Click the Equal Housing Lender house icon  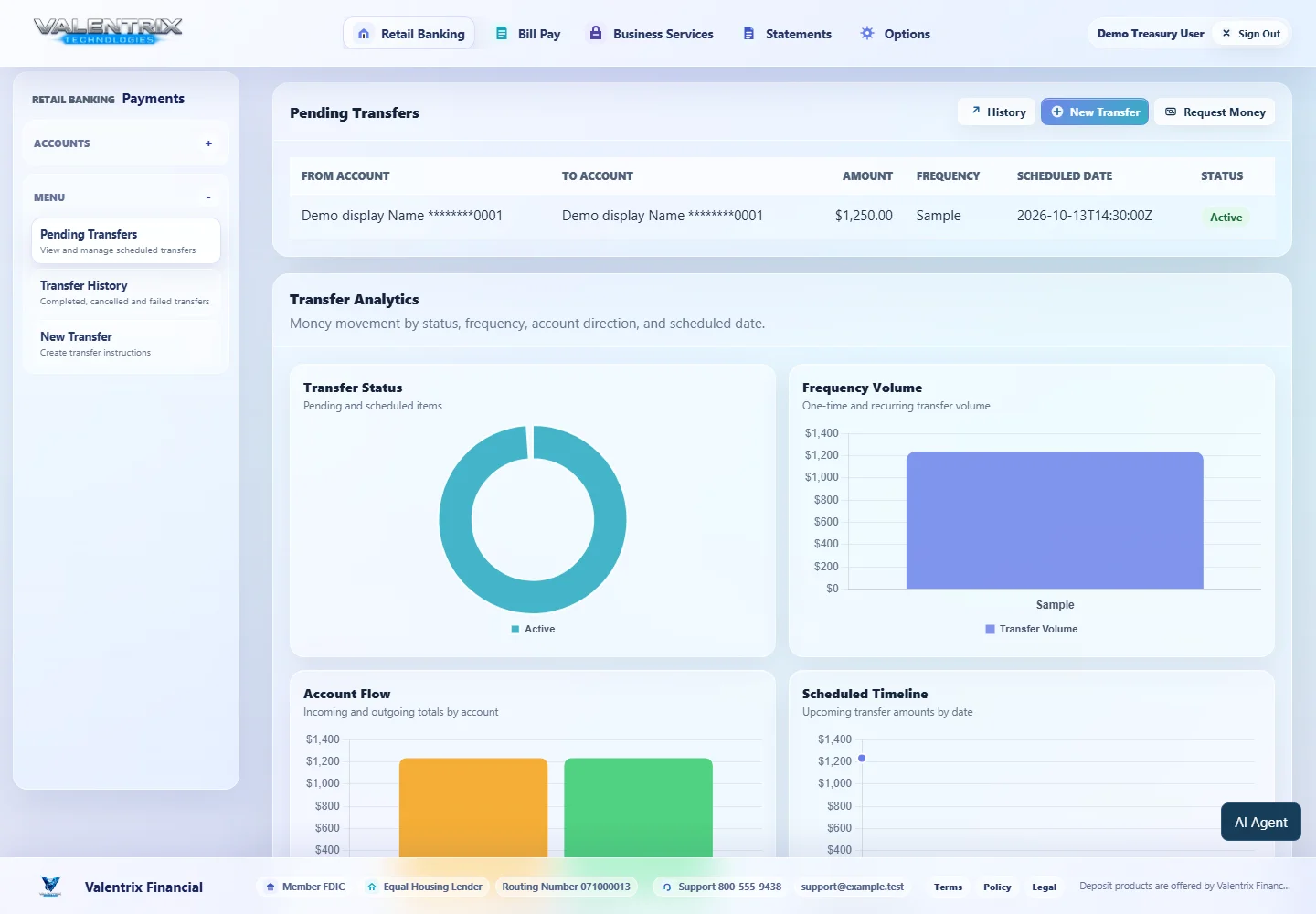[372, 887]
